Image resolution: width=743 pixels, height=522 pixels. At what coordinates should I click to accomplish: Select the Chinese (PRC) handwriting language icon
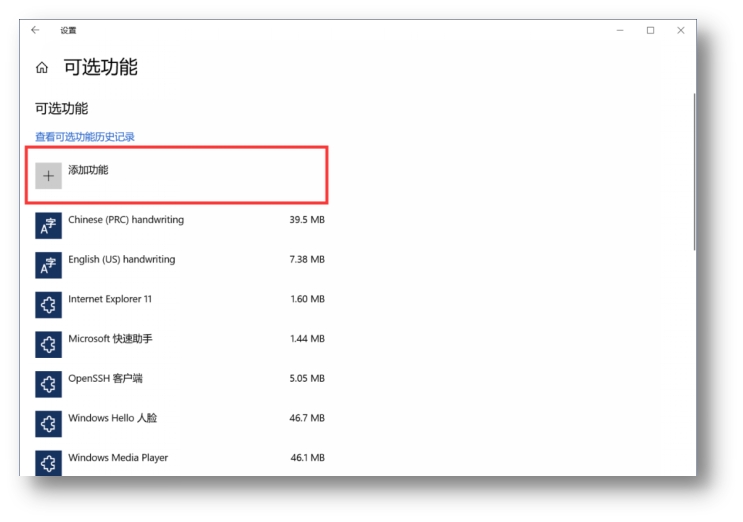pyautogui.click(x=48, y=225)
